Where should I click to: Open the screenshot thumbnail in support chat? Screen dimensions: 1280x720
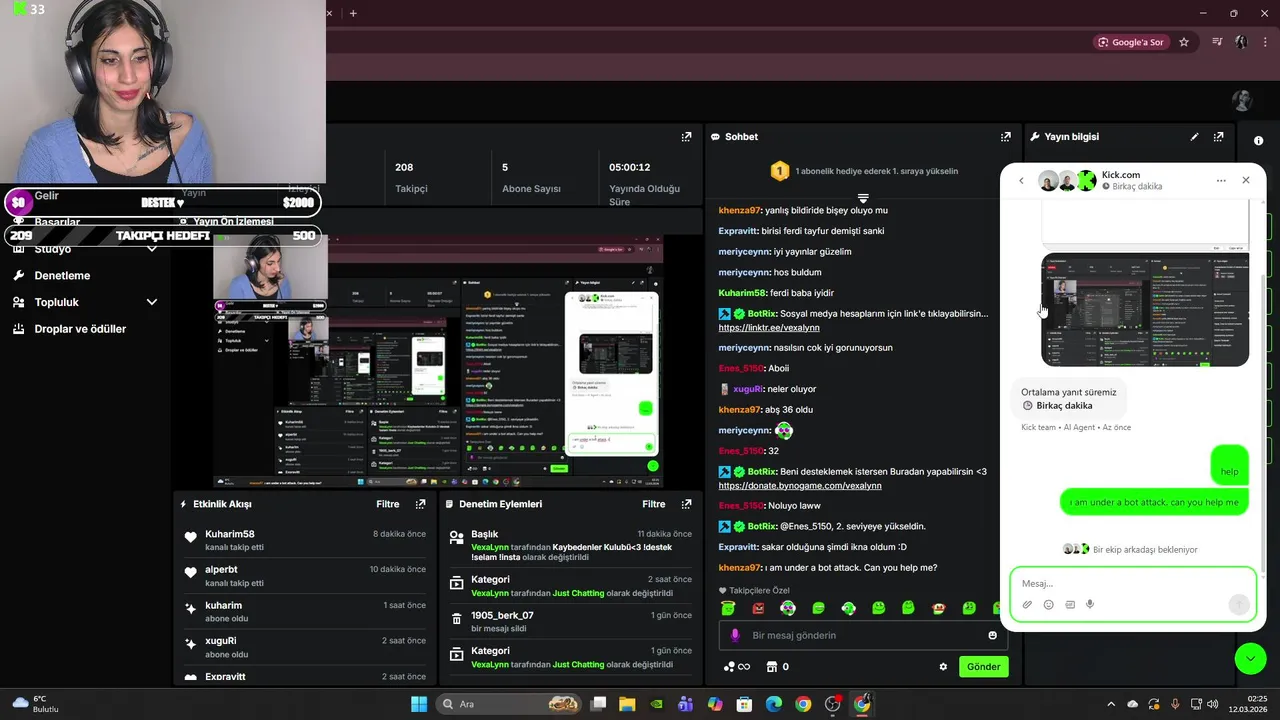click(1145, 310)
